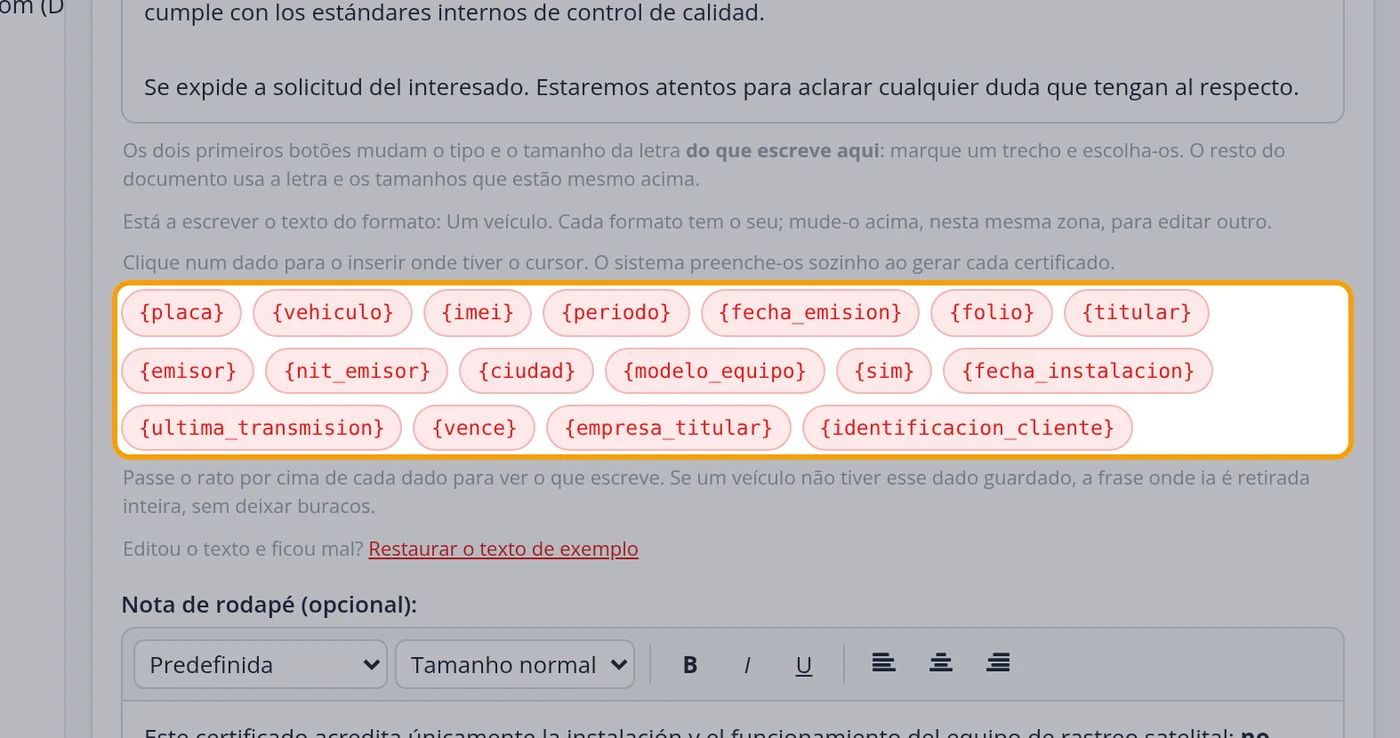Insert the {periodo} placeholder
This screenshot has height=738, width=1400.
616,313
